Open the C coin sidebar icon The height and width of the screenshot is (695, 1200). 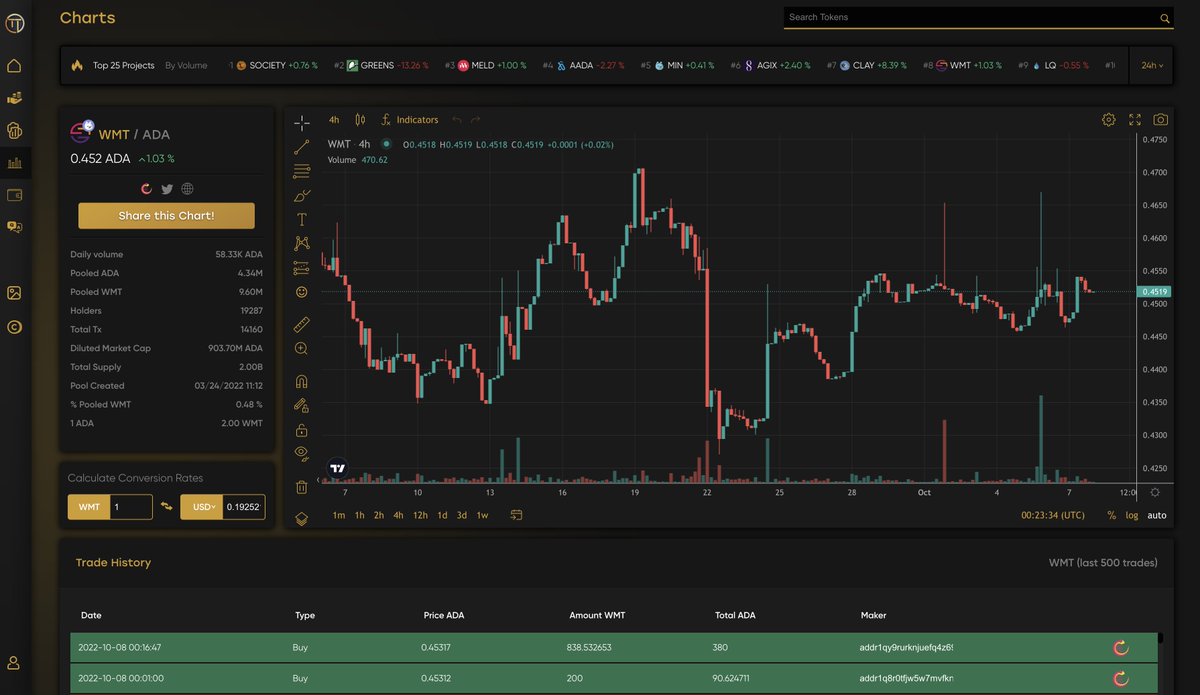(14, 326)
